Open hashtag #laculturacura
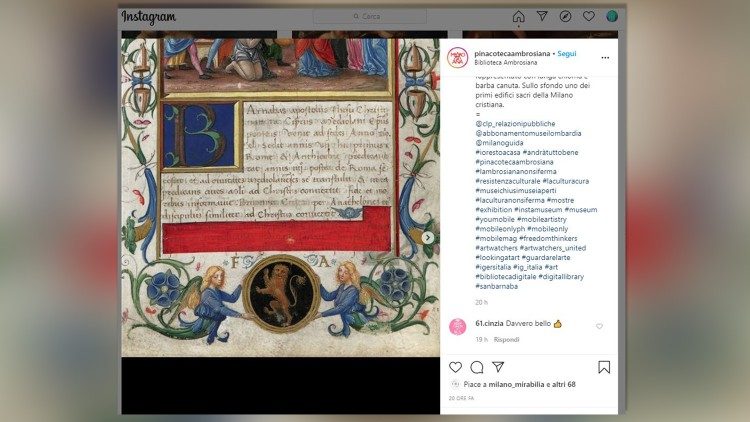Screen dimensions: 750x422 (x=566, y=181)
